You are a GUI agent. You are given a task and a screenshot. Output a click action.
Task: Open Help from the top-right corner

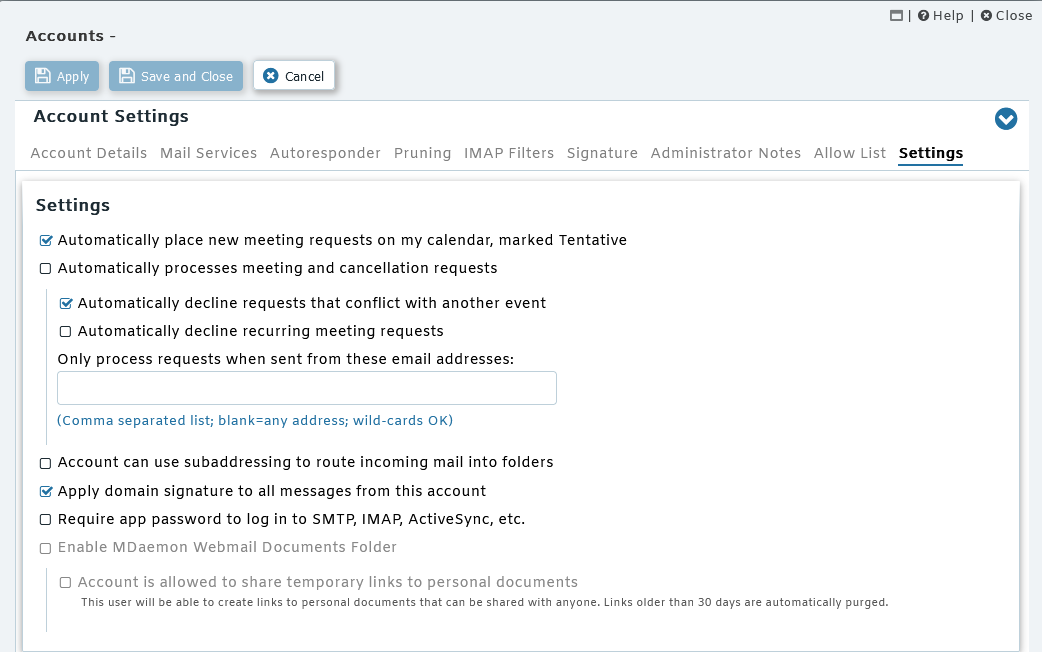(x=940, y=15)
